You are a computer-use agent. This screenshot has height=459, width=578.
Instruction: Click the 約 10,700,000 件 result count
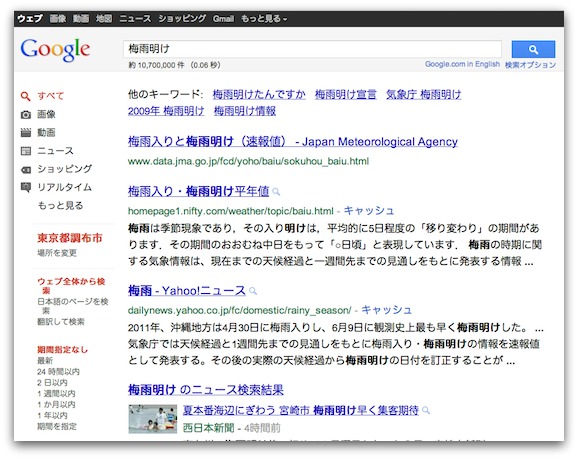point(156,65)
